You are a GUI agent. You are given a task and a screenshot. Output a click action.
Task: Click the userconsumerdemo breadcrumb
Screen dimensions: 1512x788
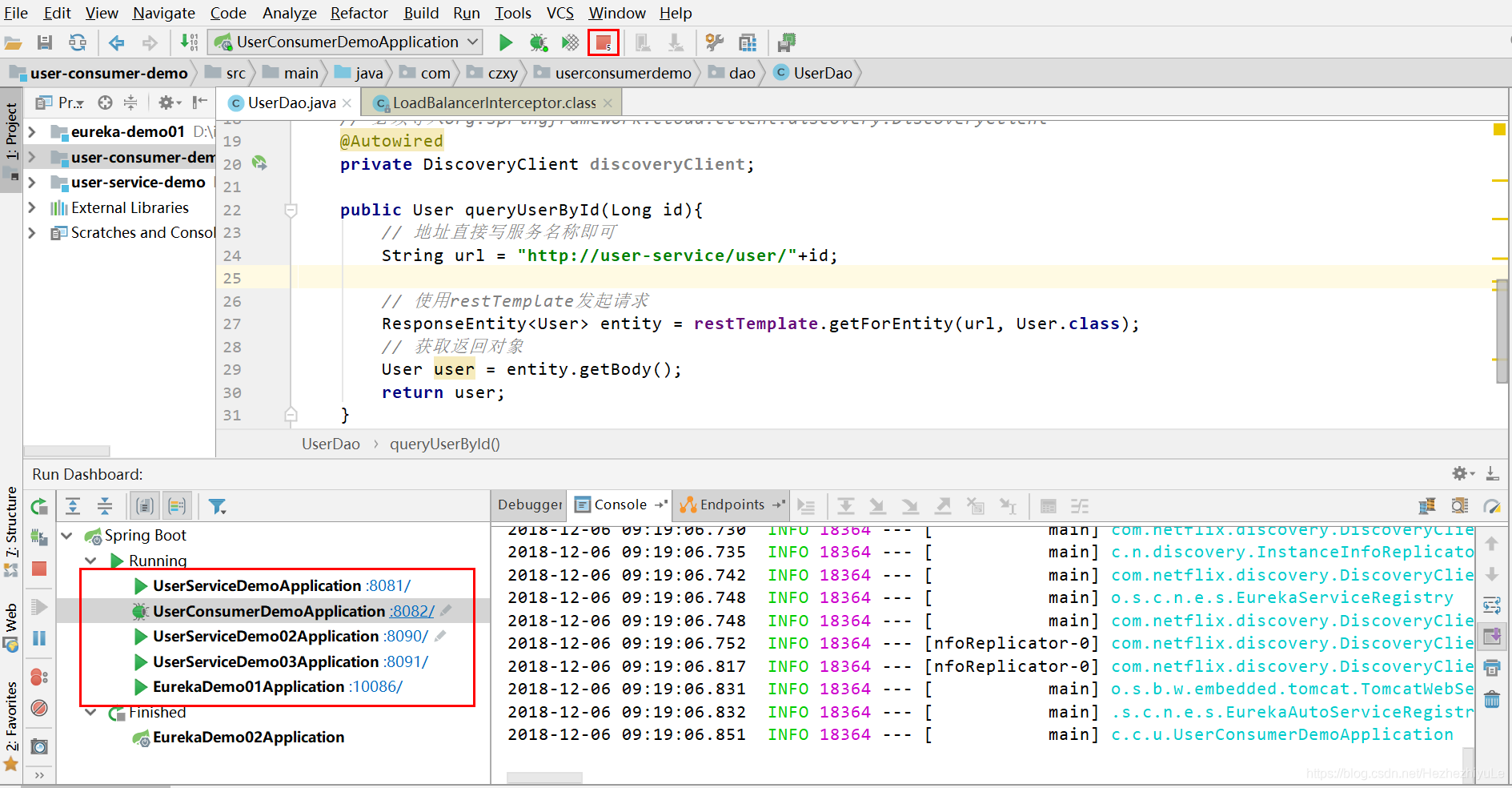[623, 73]
